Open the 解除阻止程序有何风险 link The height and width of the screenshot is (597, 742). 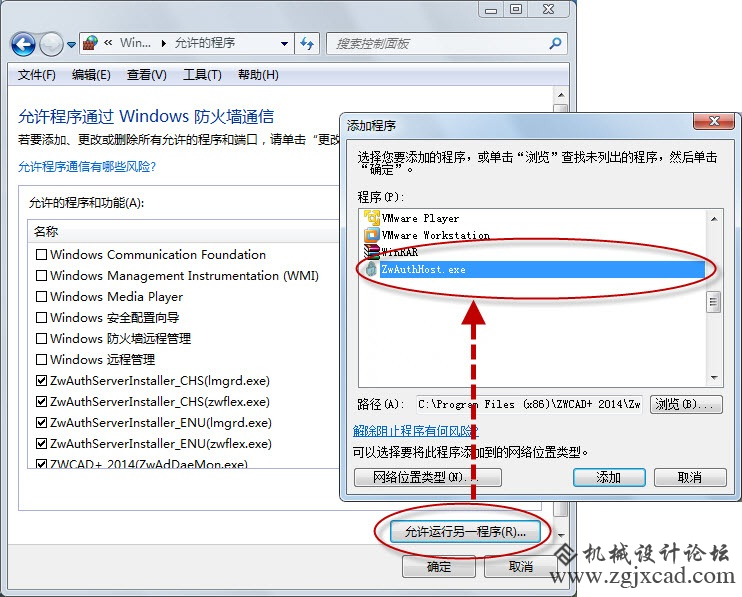coord(415,430)
